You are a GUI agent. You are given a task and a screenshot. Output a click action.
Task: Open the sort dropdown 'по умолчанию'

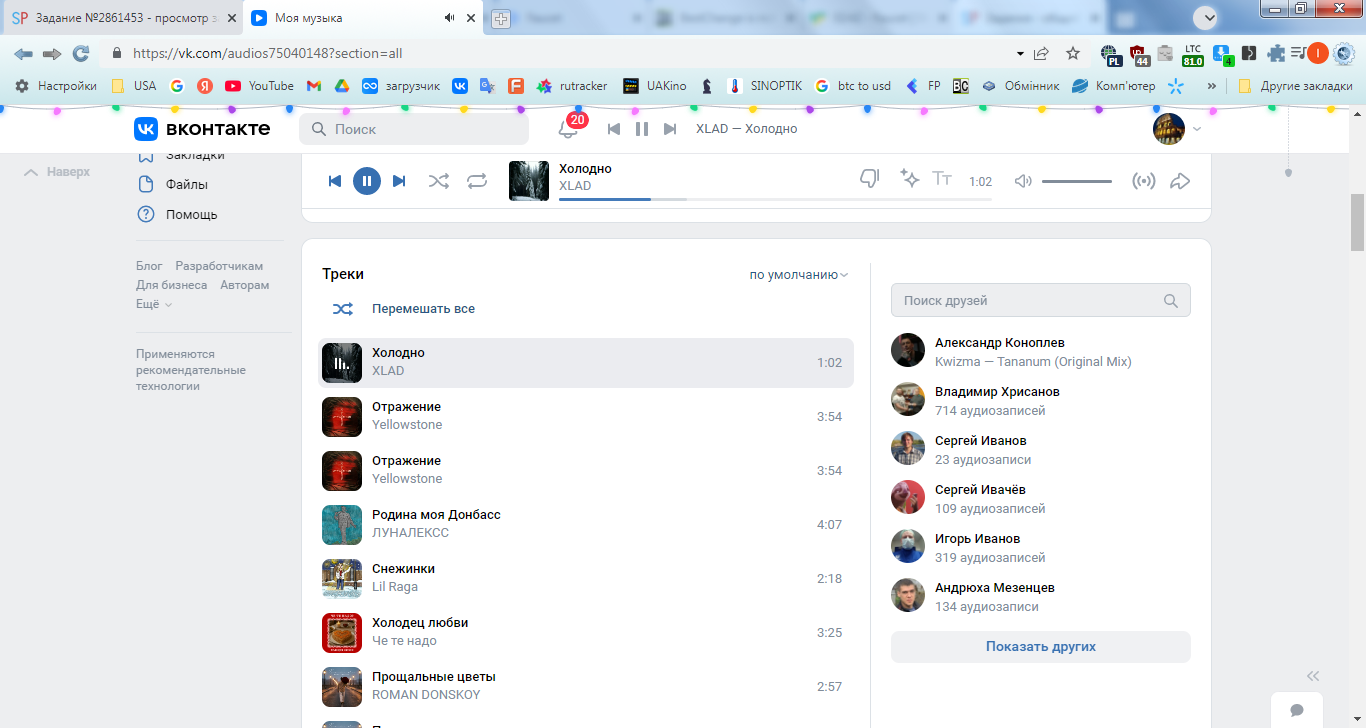click(799, 275)
